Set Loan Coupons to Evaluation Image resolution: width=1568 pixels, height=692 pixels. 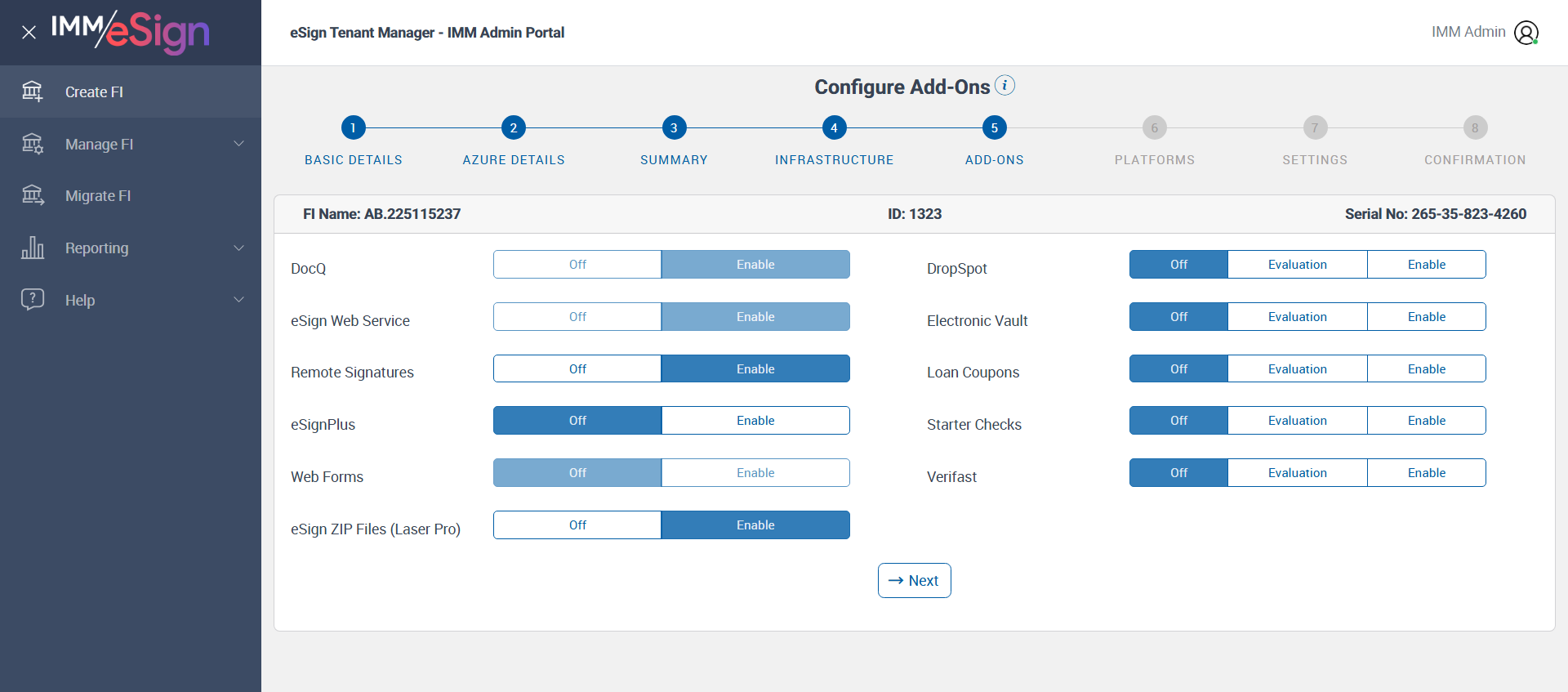(x=1298, y=369)
